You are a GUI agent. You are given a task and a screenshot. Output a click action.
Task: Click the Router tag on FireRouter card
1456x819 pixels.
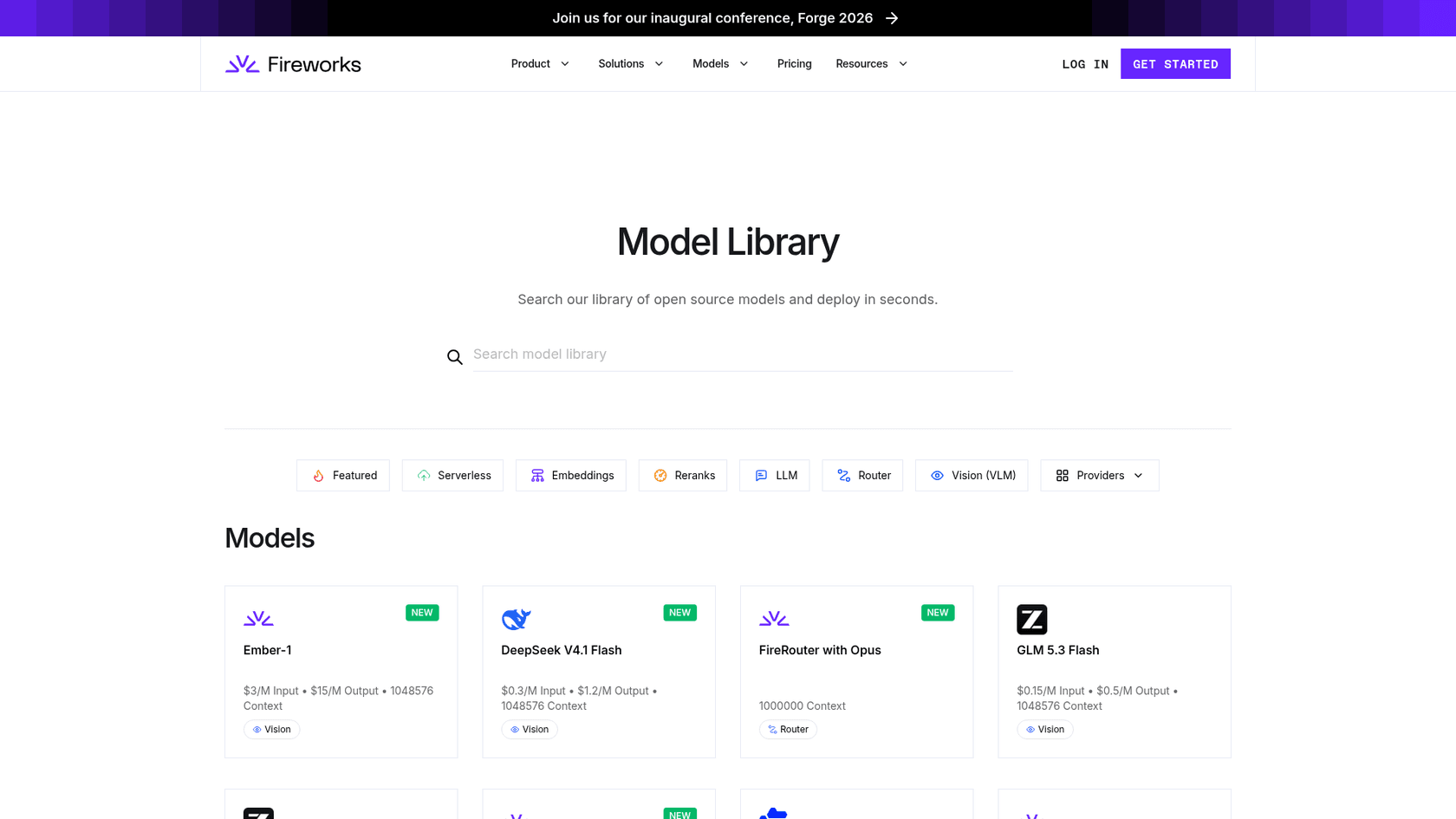pos(788,730)
